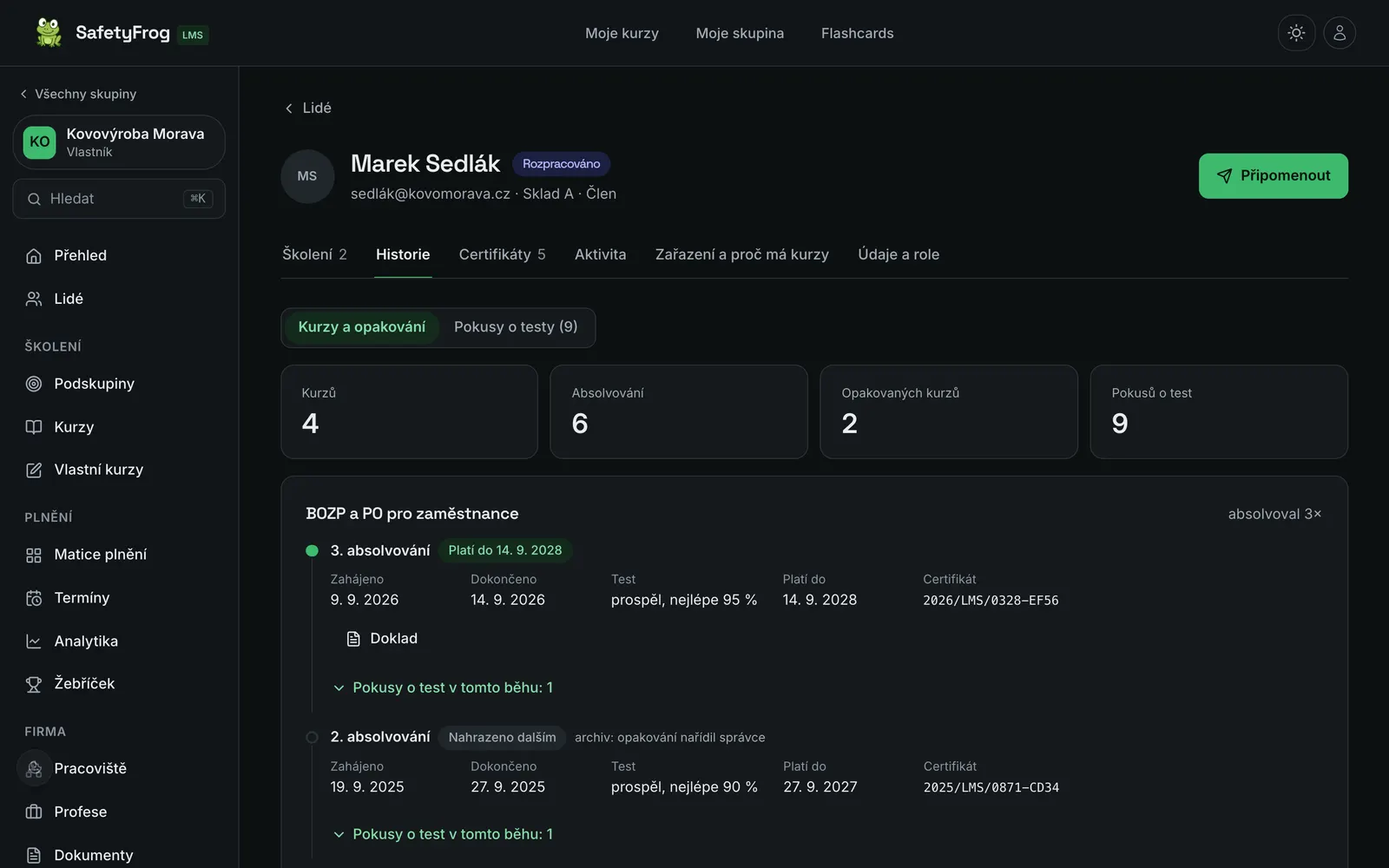Go back to Všechny skupiny

pyautogui.click(x=78, y=94)
